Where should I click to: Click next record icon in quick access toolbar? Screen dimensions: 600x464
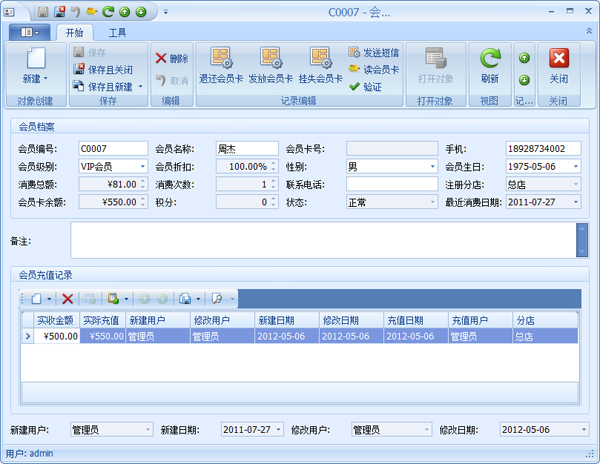[x=141, y=12]
